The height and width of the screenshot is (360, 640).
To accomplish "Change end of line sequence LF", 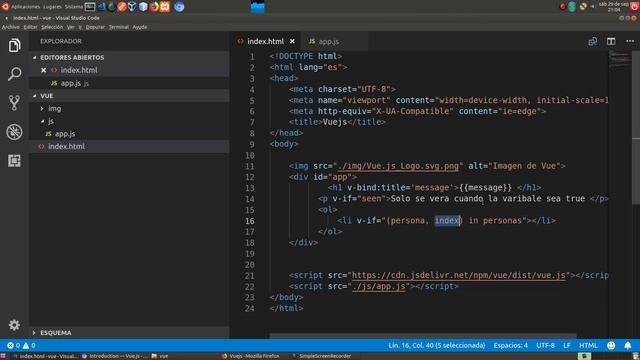I will 567,345.
